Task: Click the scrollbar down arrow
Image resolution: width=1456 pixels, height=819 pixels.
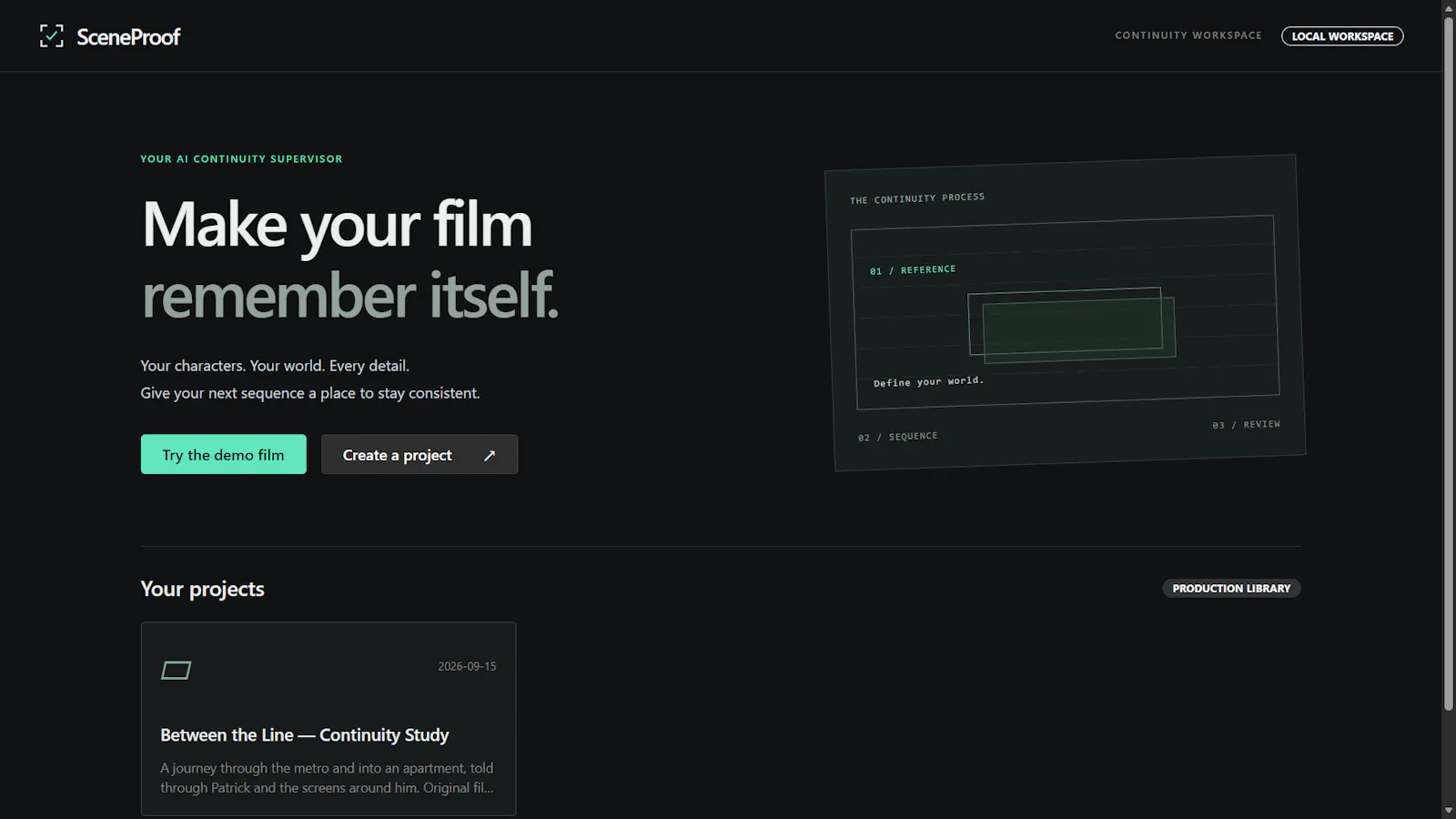Action: [x=1449, y=811]
